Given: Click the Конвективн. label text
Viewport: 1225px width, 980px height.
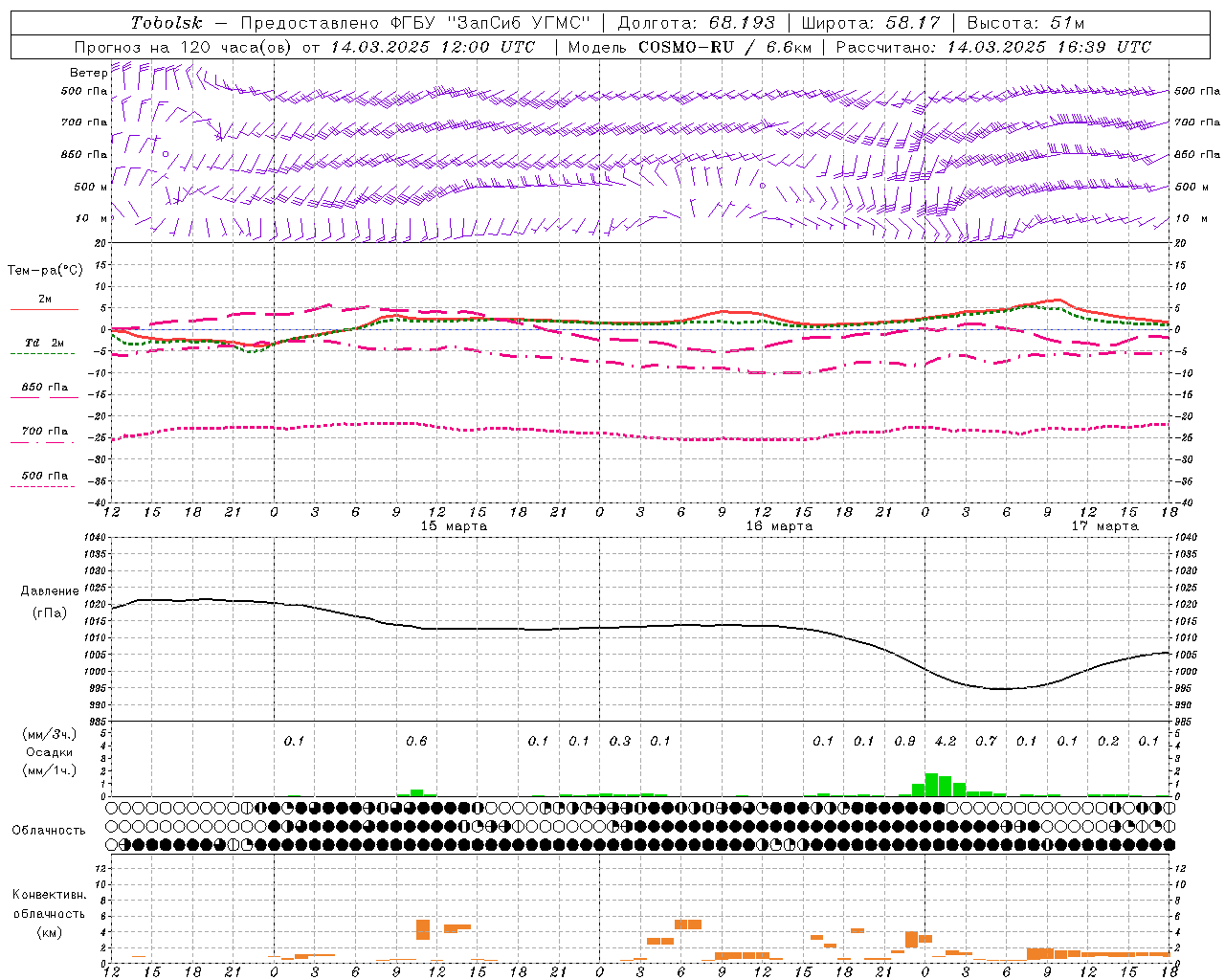Looking at the screenshot, I should pyautogui.click(x=49, y=895).
